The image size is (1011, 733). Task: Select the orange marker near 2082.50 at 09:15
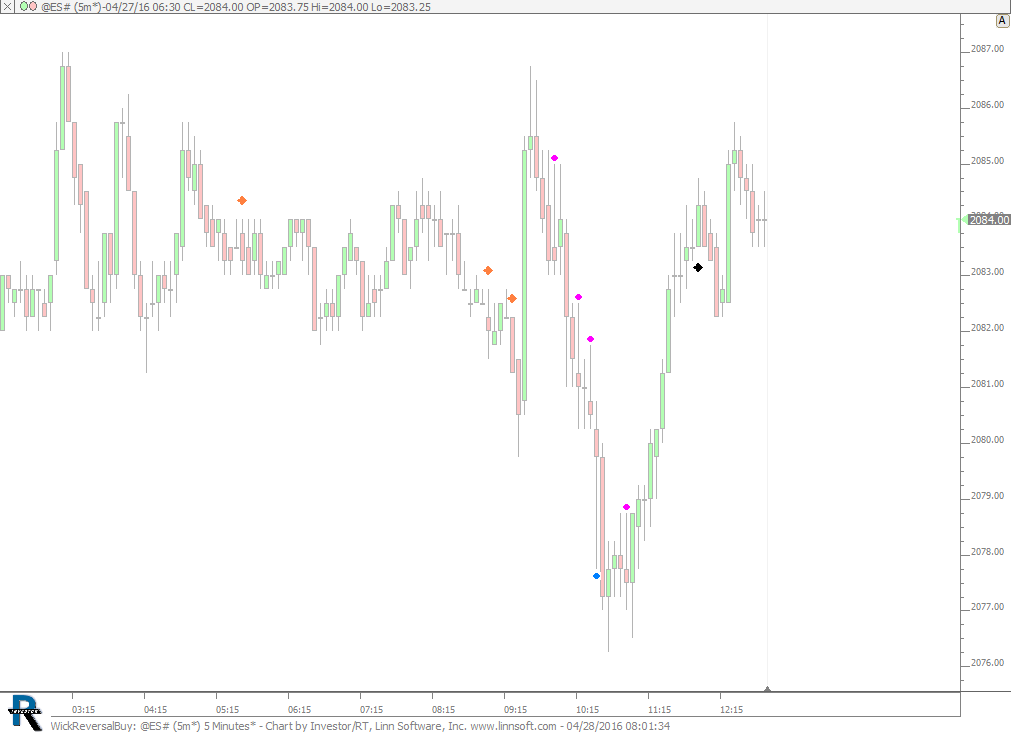point(512,298)
